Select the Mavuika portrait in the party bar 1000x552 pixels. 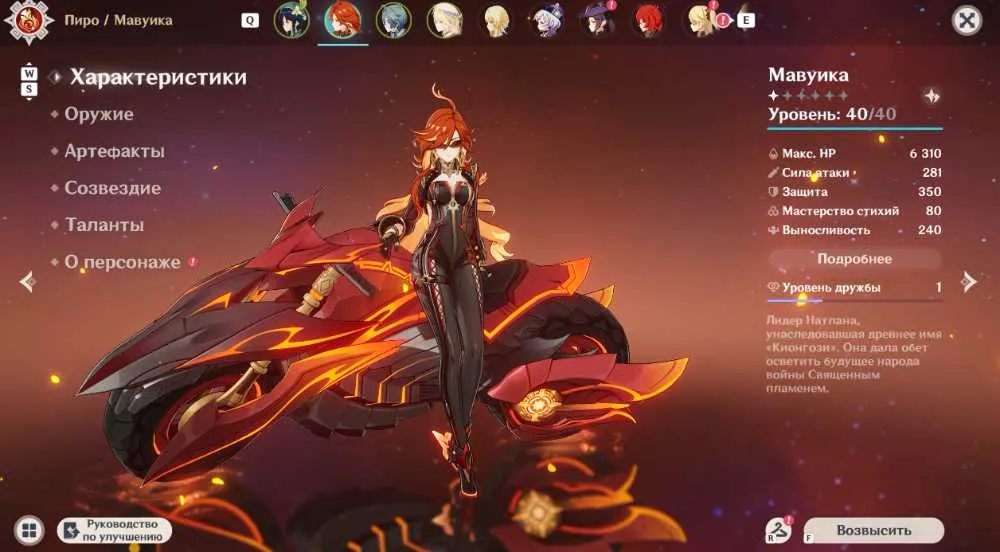342,20
